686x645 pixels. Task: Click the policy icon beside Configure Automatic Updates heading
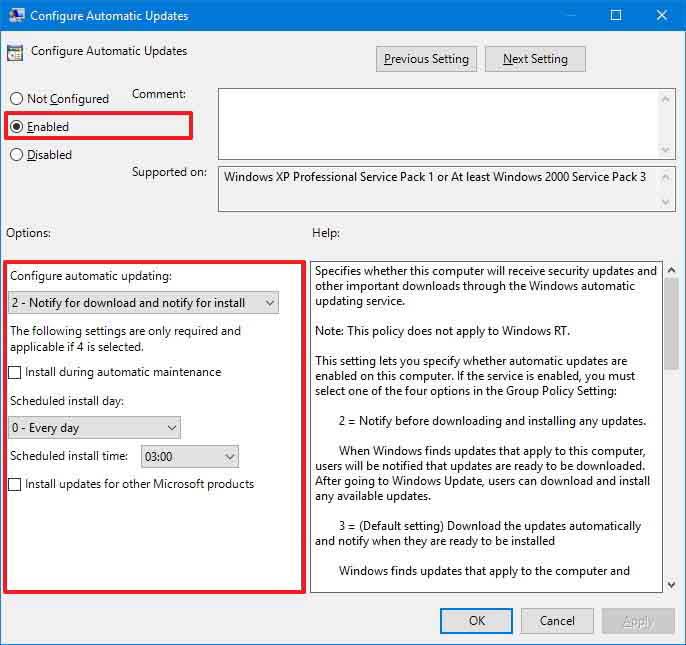15,53
